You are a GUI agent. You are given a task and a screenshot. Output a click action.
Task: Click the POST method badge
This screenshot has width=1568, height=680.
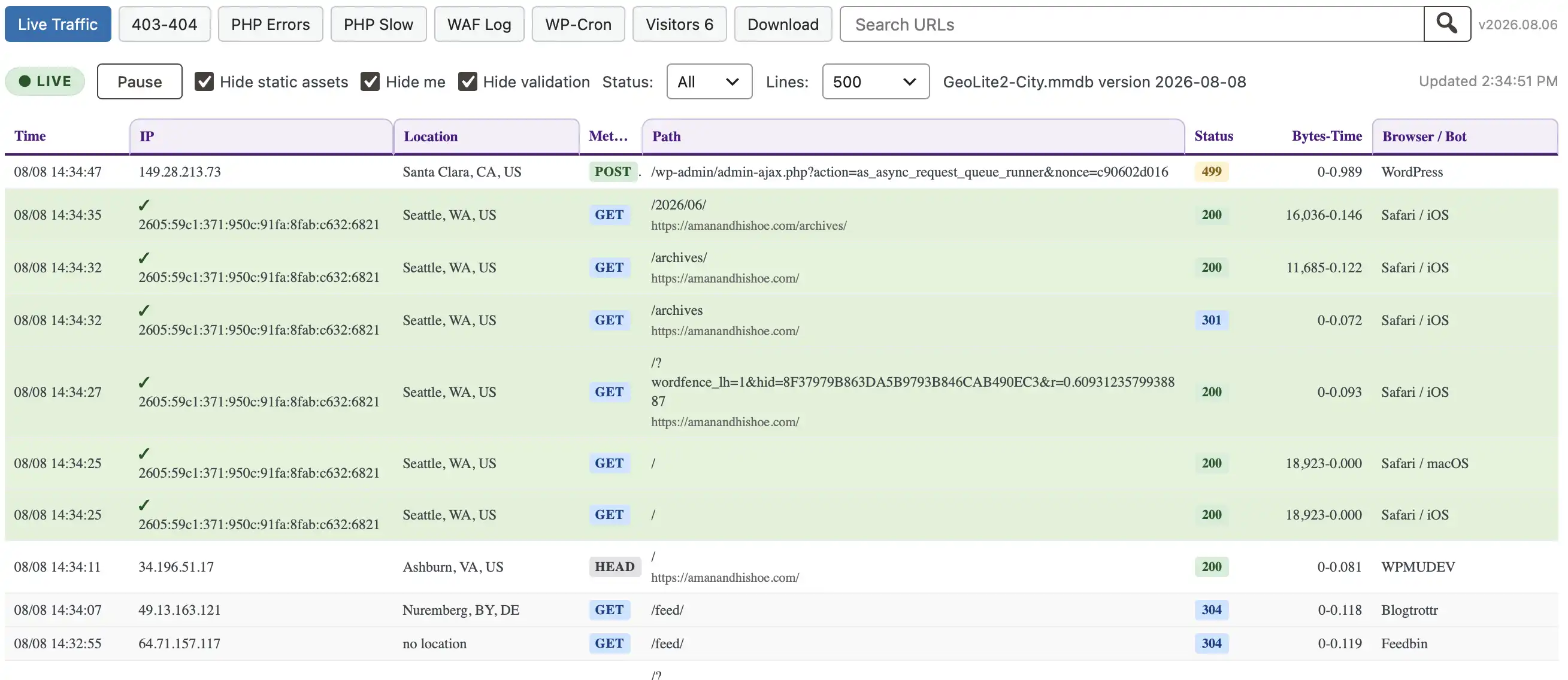[x=612, y=172]
